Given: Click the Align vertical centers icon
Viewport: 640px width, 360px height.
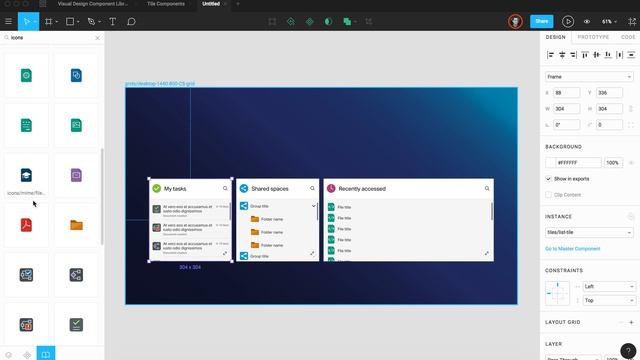Looking at the screenshot, I should click(x=596, y=55).
